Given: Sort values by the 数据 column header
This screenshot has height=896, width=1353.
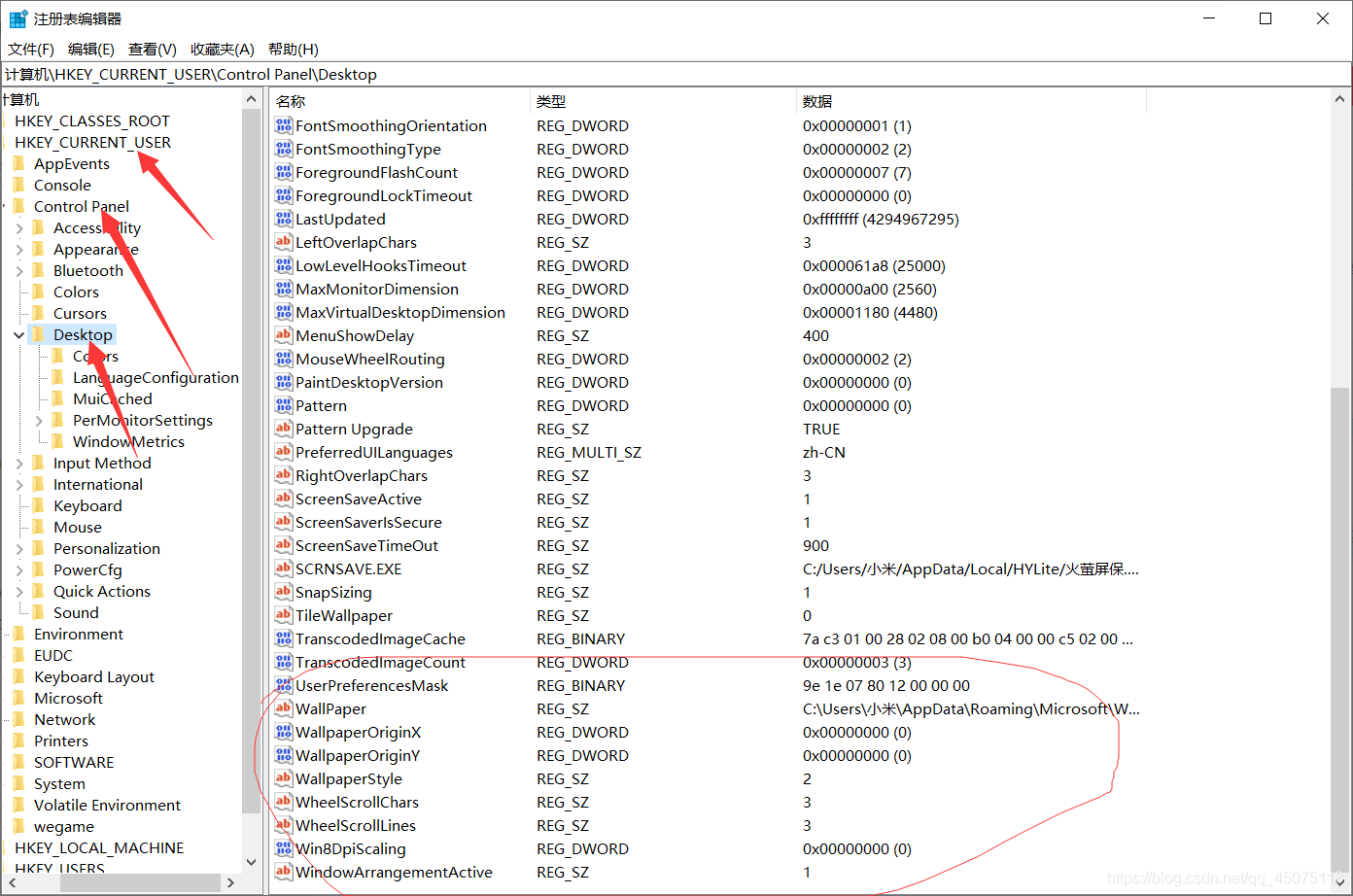Looking at the screenshot, I should 971,101.
